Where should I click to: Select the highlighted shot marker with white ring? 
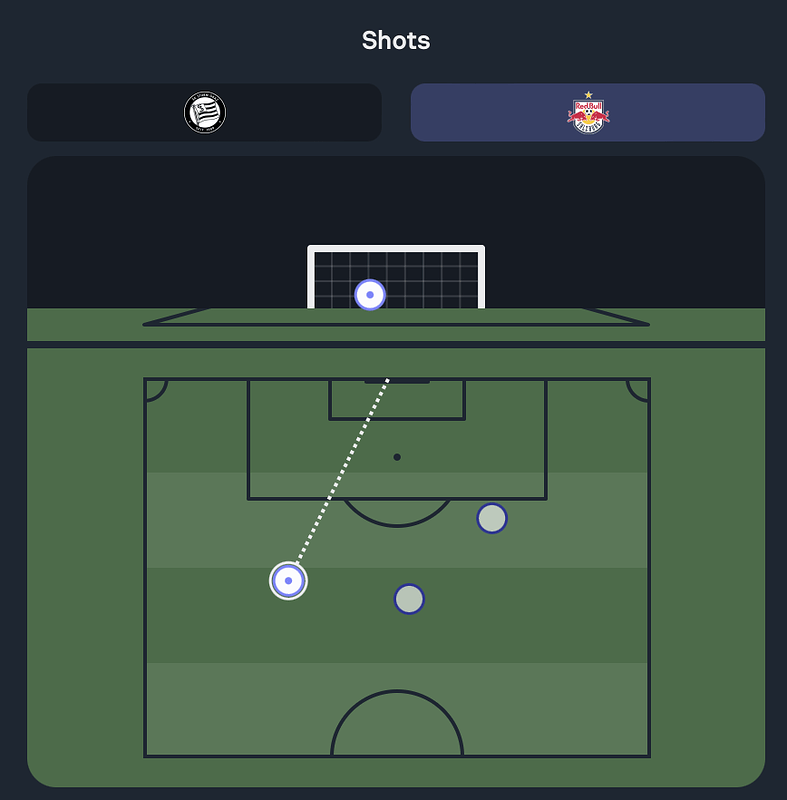288,581
